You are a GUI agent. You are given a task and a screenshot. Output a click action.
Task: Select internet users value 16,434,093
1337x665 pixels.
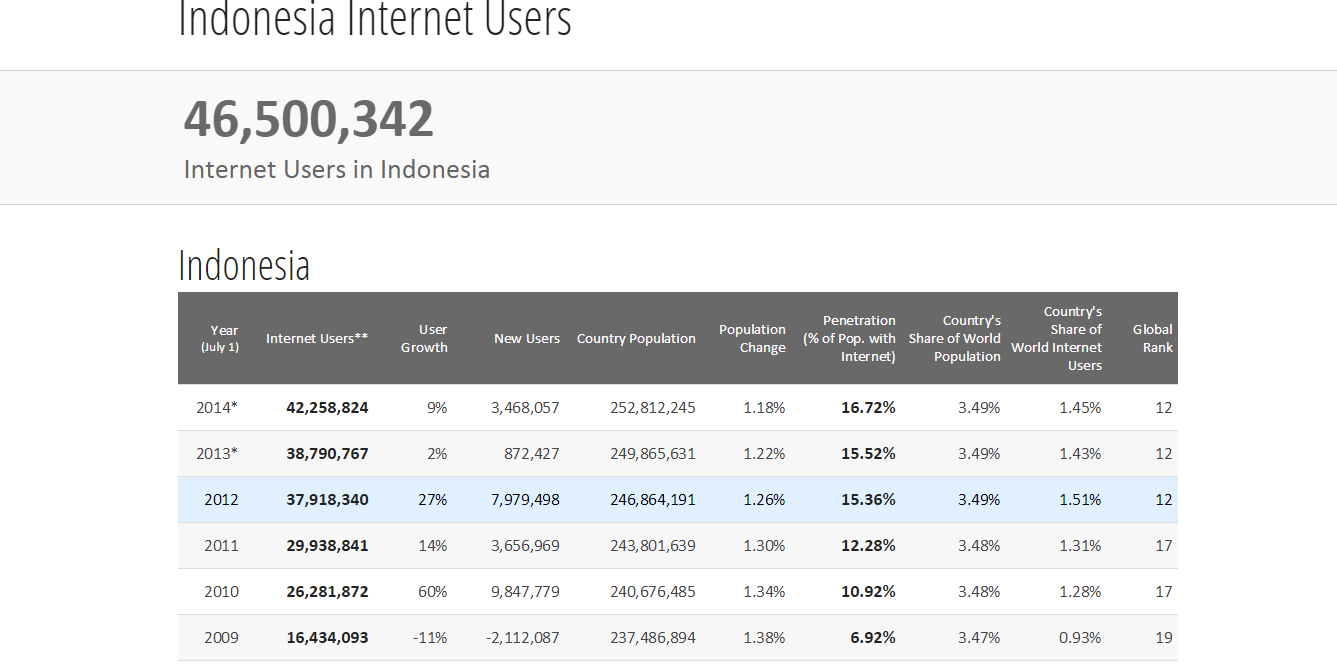point(327,637)
